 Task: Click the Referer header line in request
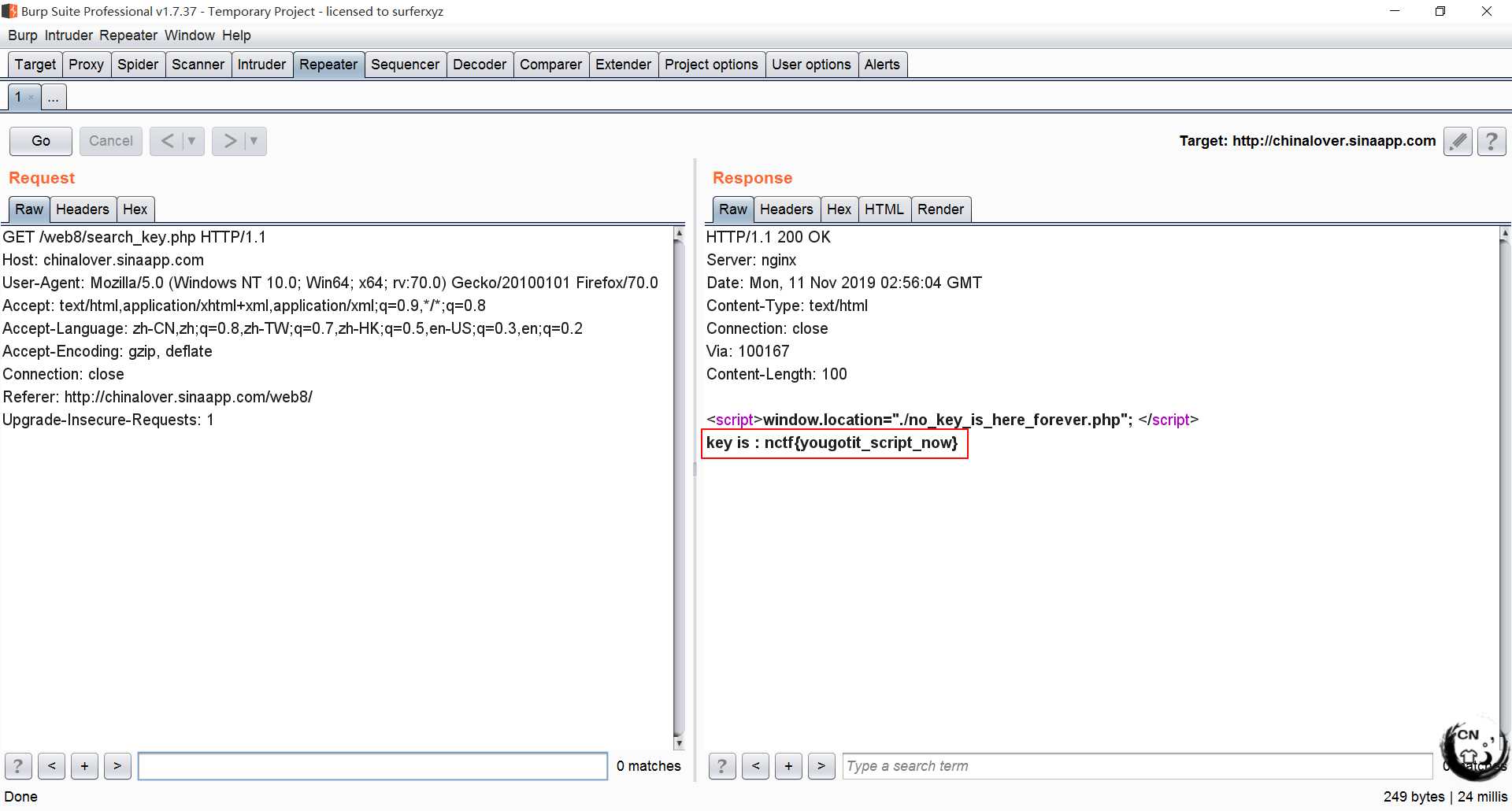(x=157, y=397)
